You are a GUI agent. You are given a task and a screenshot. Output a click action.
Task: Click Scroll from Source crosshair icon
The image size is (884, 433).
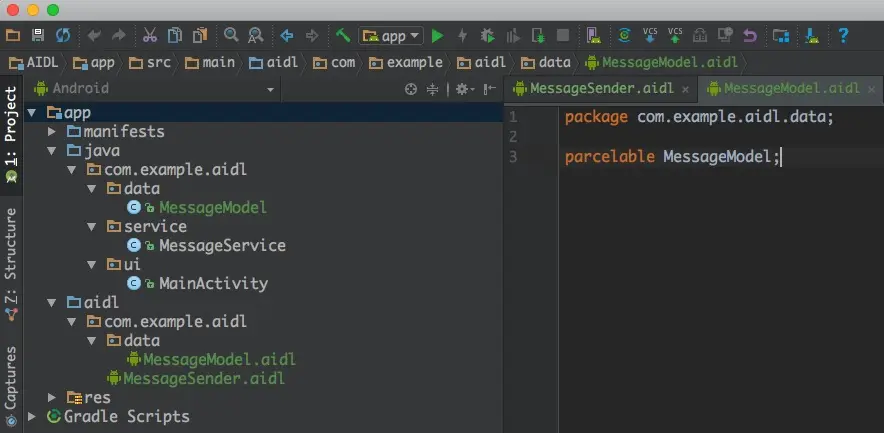pos(411,89)
